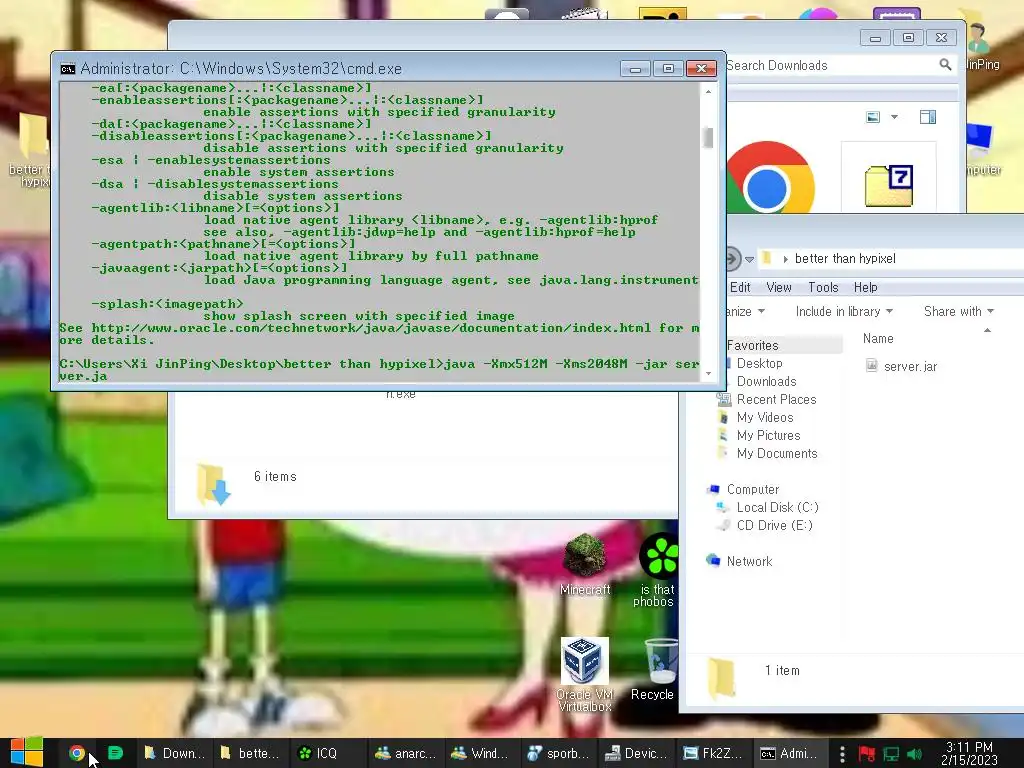Click the Chrome thumbnail in Downloads
This screenshot has width=1024, height=768.
[x=770, y=178]
